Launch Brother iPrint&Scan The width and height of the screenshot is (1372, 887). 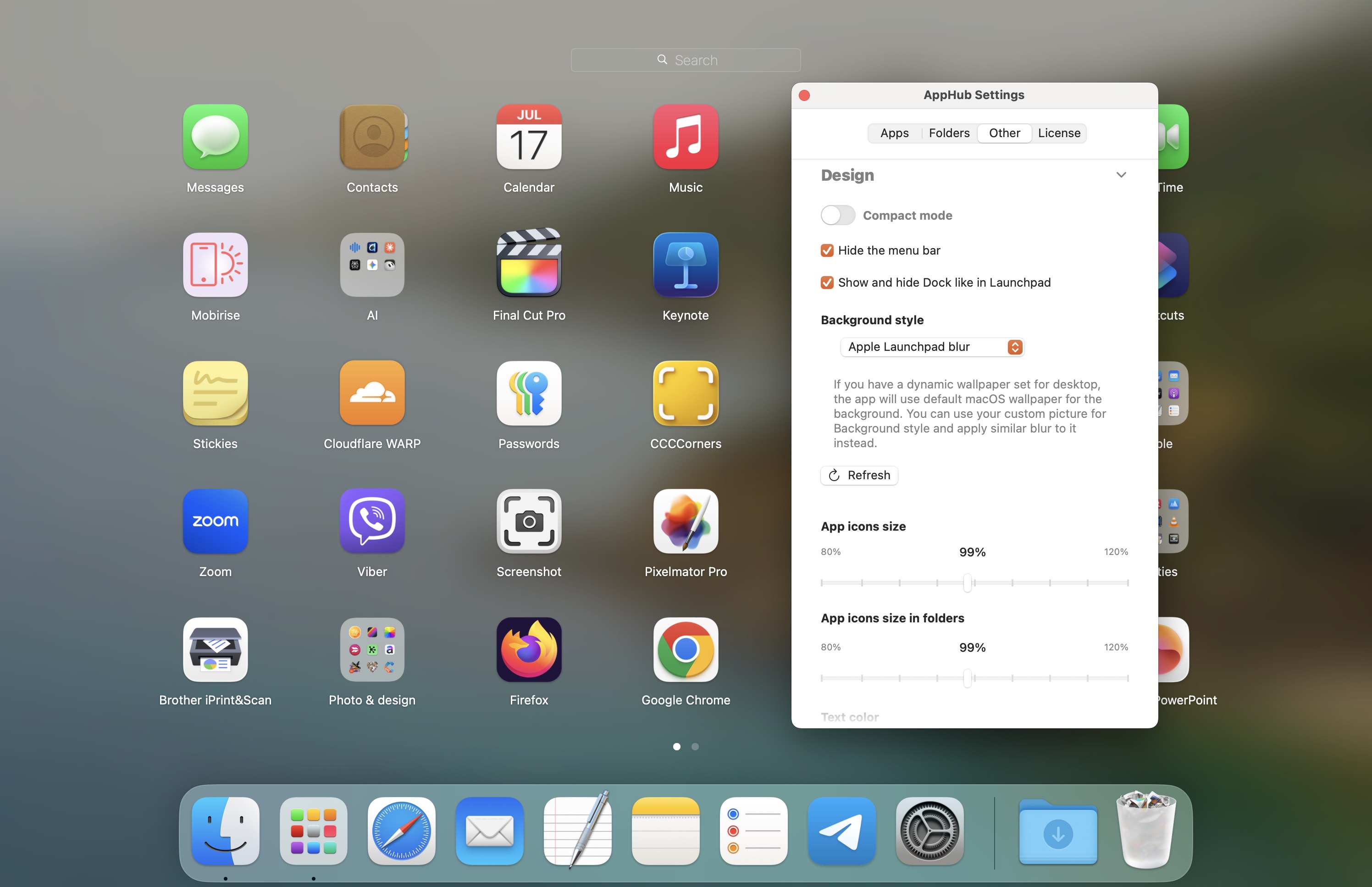click(x=216, y=650)
